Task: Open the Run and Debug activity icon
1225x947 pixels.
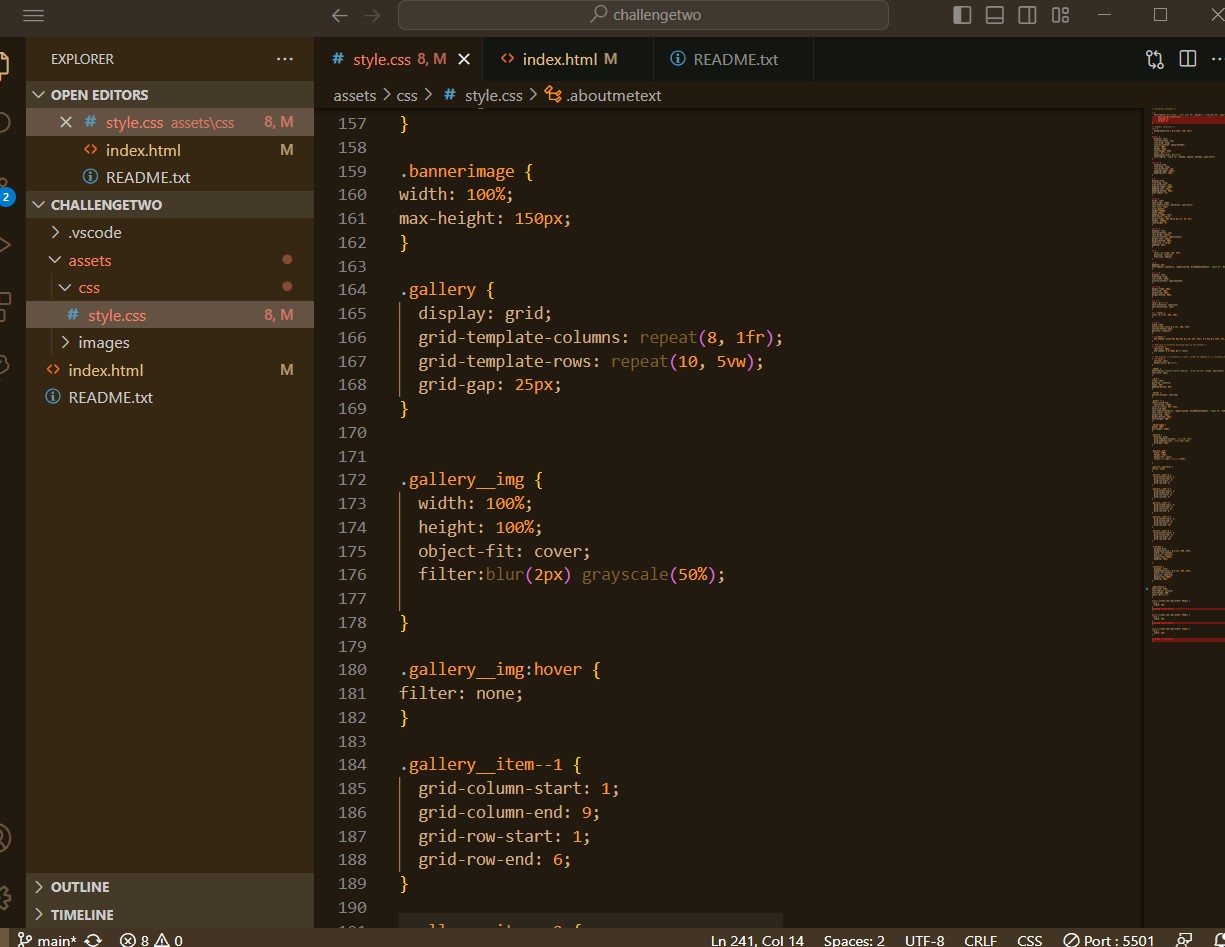Action: click(x=4, y=245)
